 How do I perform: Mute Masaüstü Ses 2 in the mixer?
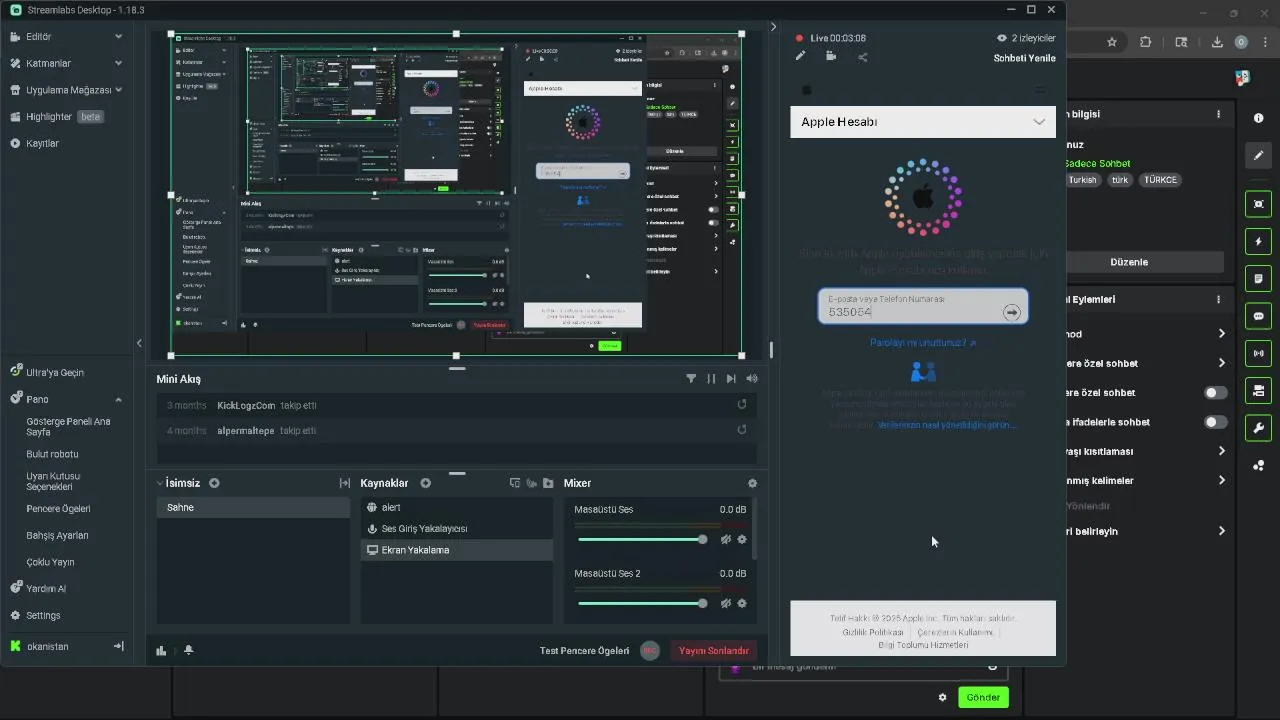(726, 603)
